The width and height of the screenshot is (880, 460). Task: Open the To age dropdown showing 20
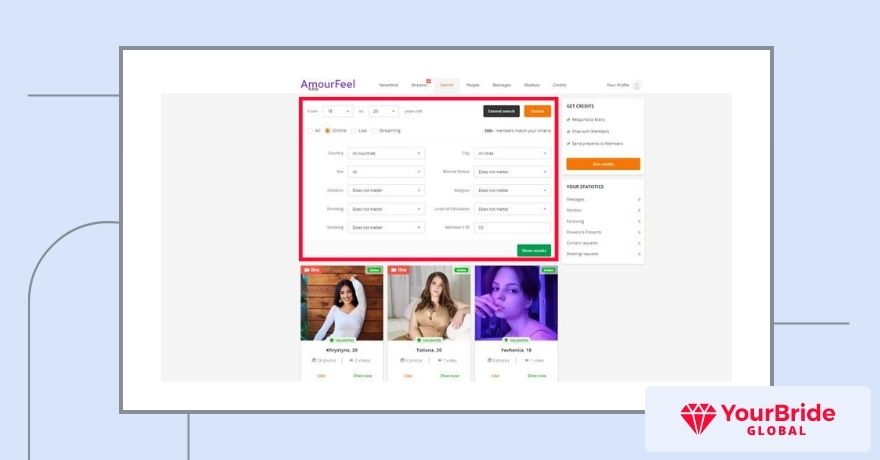click(x=384, y=111)
